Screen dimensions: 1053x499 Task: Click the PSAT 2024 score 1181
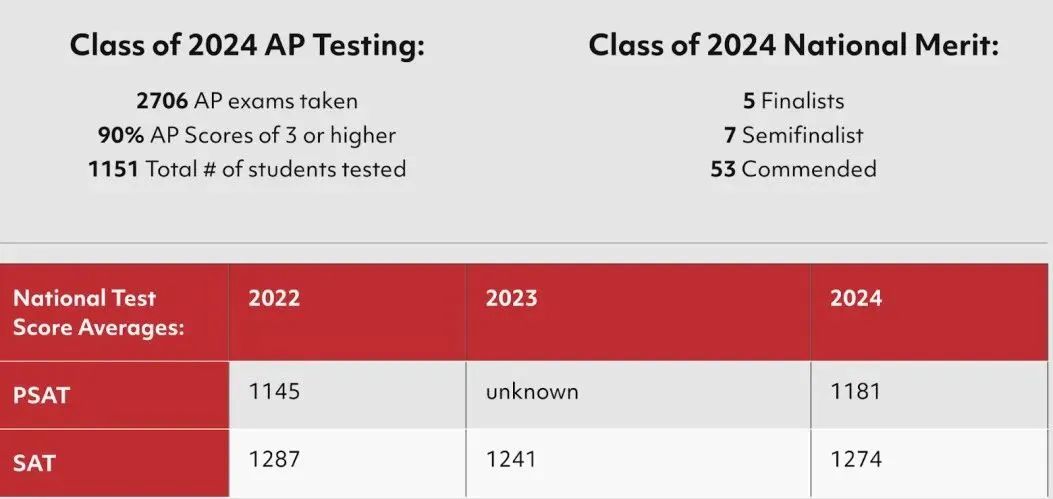pos(855,392)
